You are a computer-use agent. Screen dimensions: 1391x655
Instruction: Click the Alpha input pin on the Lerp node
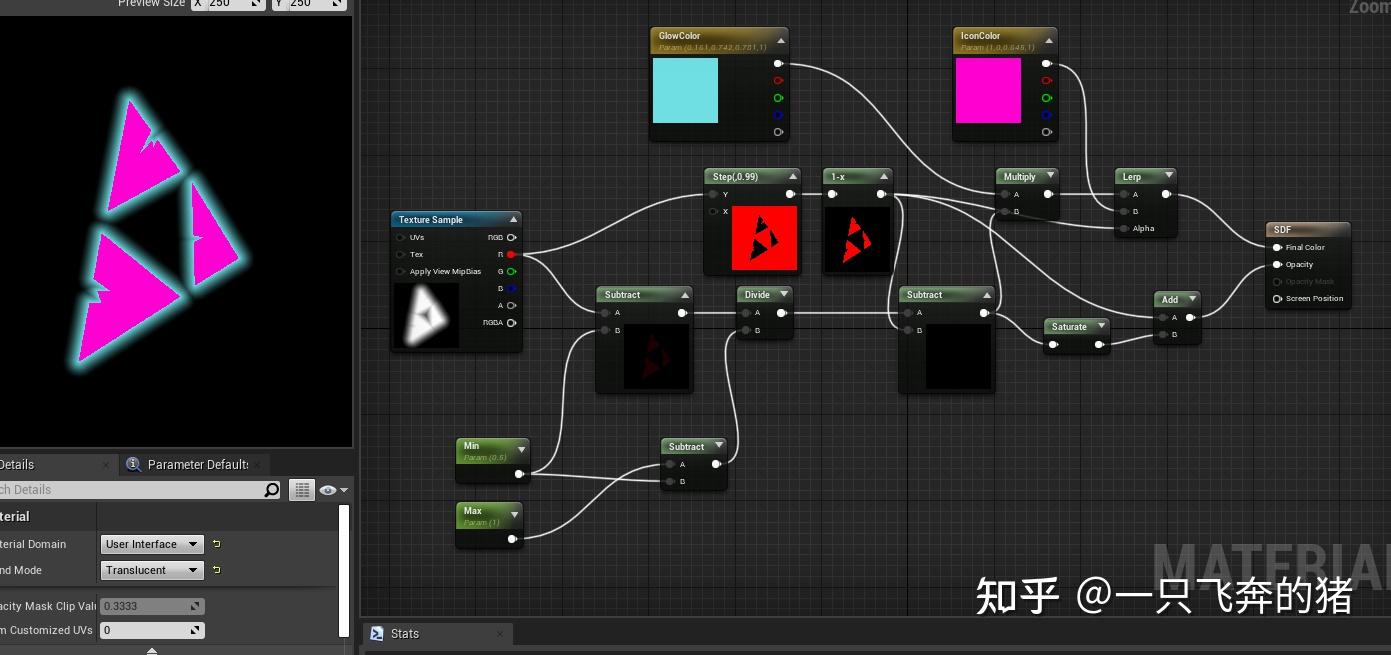coord(1125,228)
